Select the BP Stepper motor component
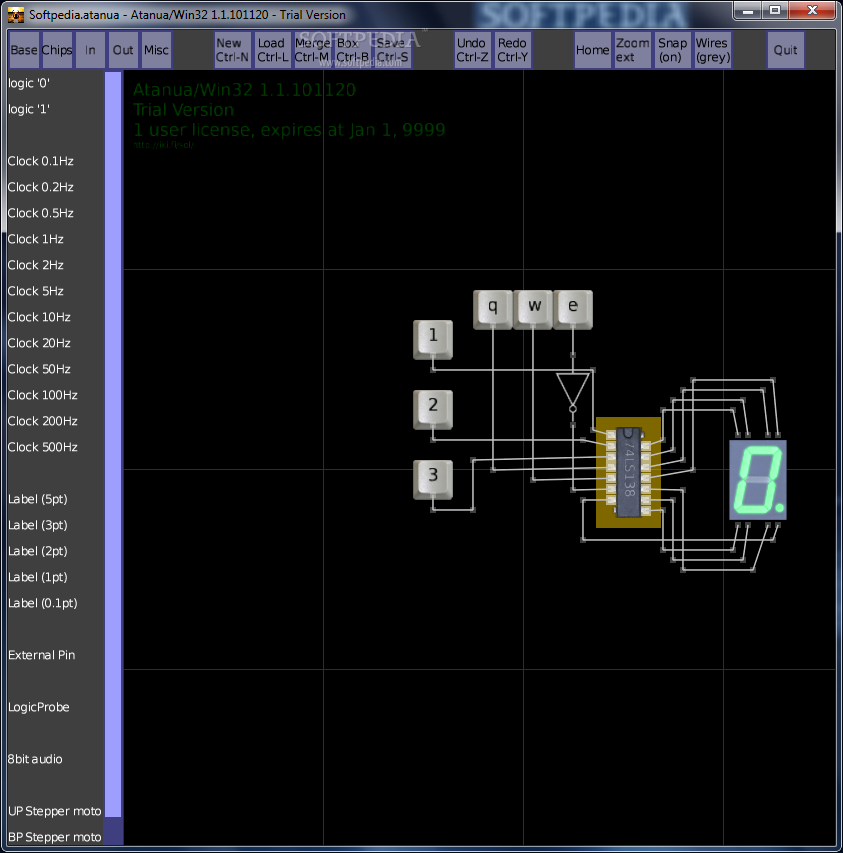This screenshot has width=843, height=853. 54,837
